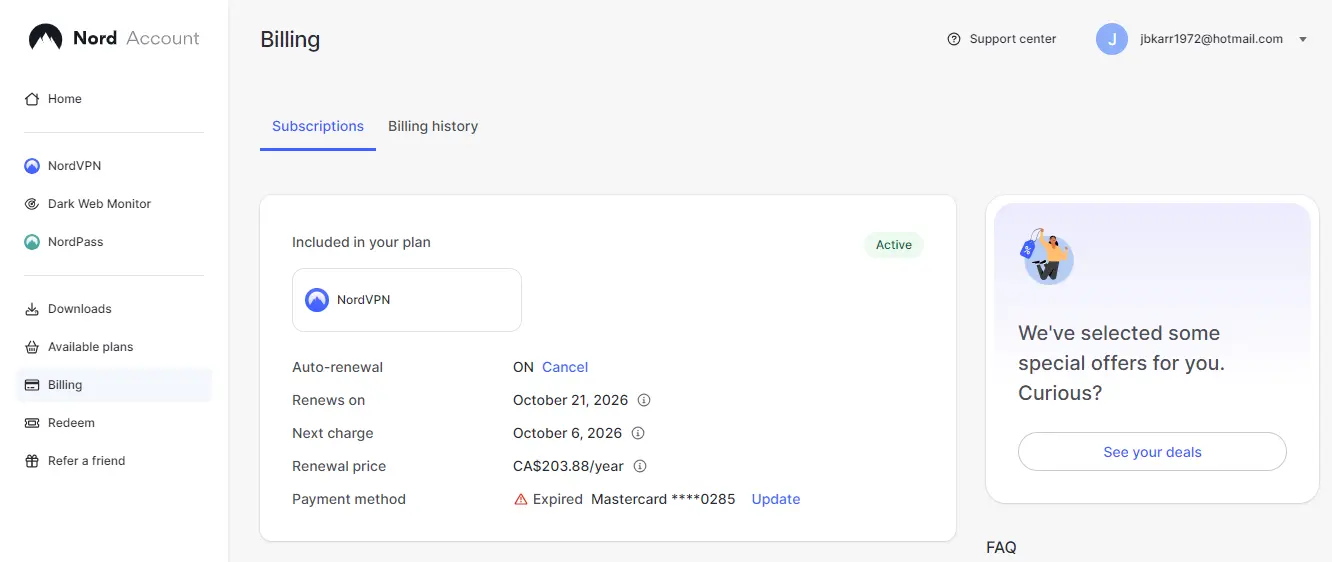
Task: Click the Active status badge
Action: click(x=894, y=245)
